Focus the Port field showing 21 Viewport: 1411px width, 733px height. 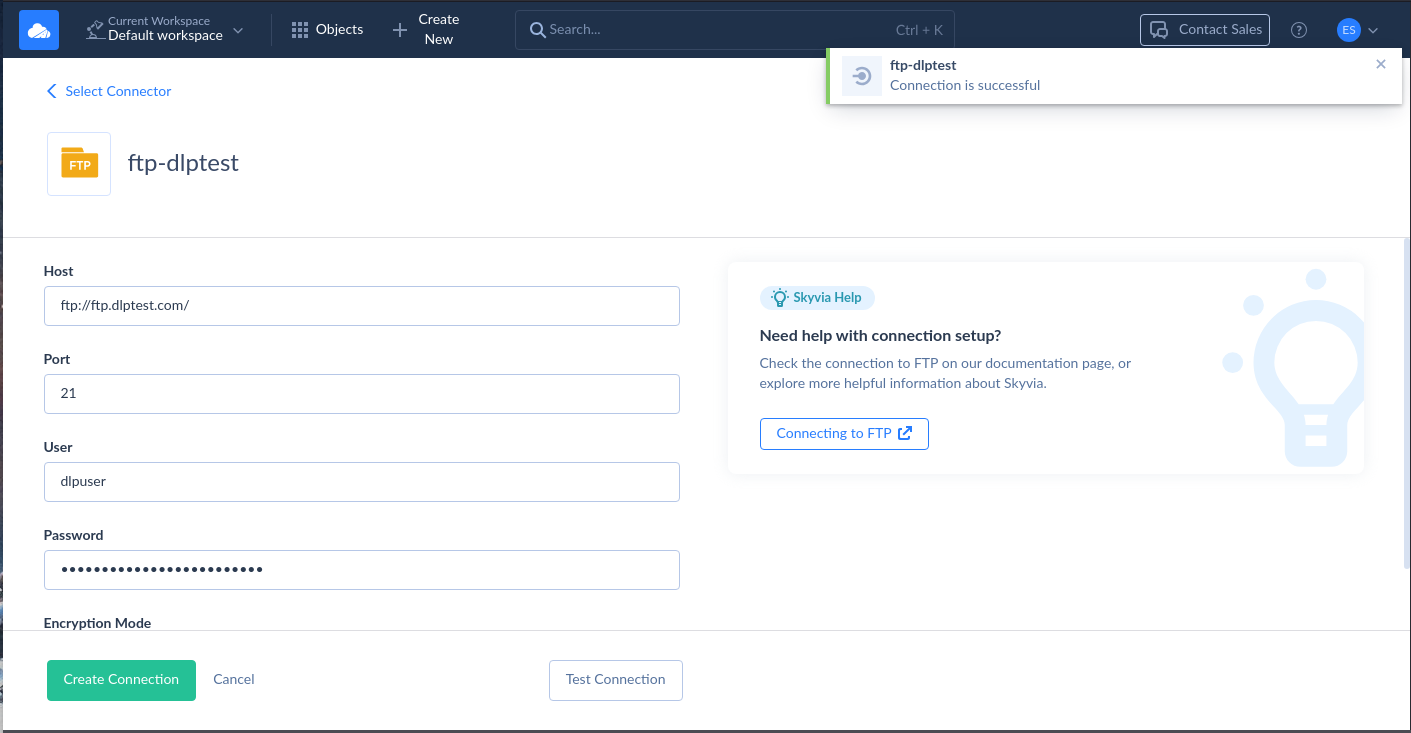pyautogui.click(x=361, y=393)
